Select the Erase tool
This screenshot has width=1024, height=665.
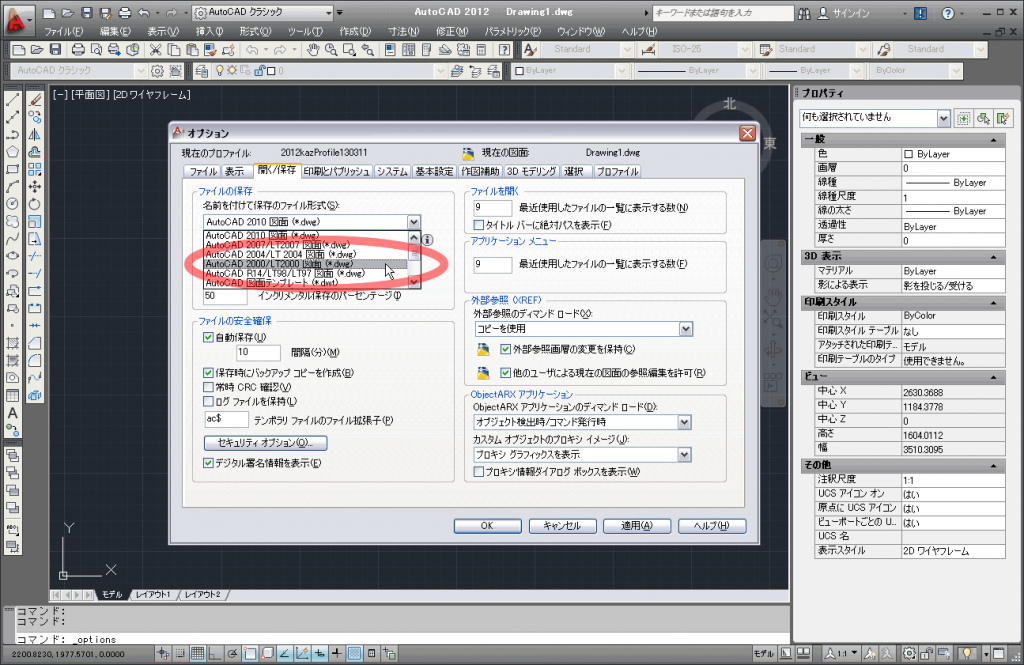point(35,99)
